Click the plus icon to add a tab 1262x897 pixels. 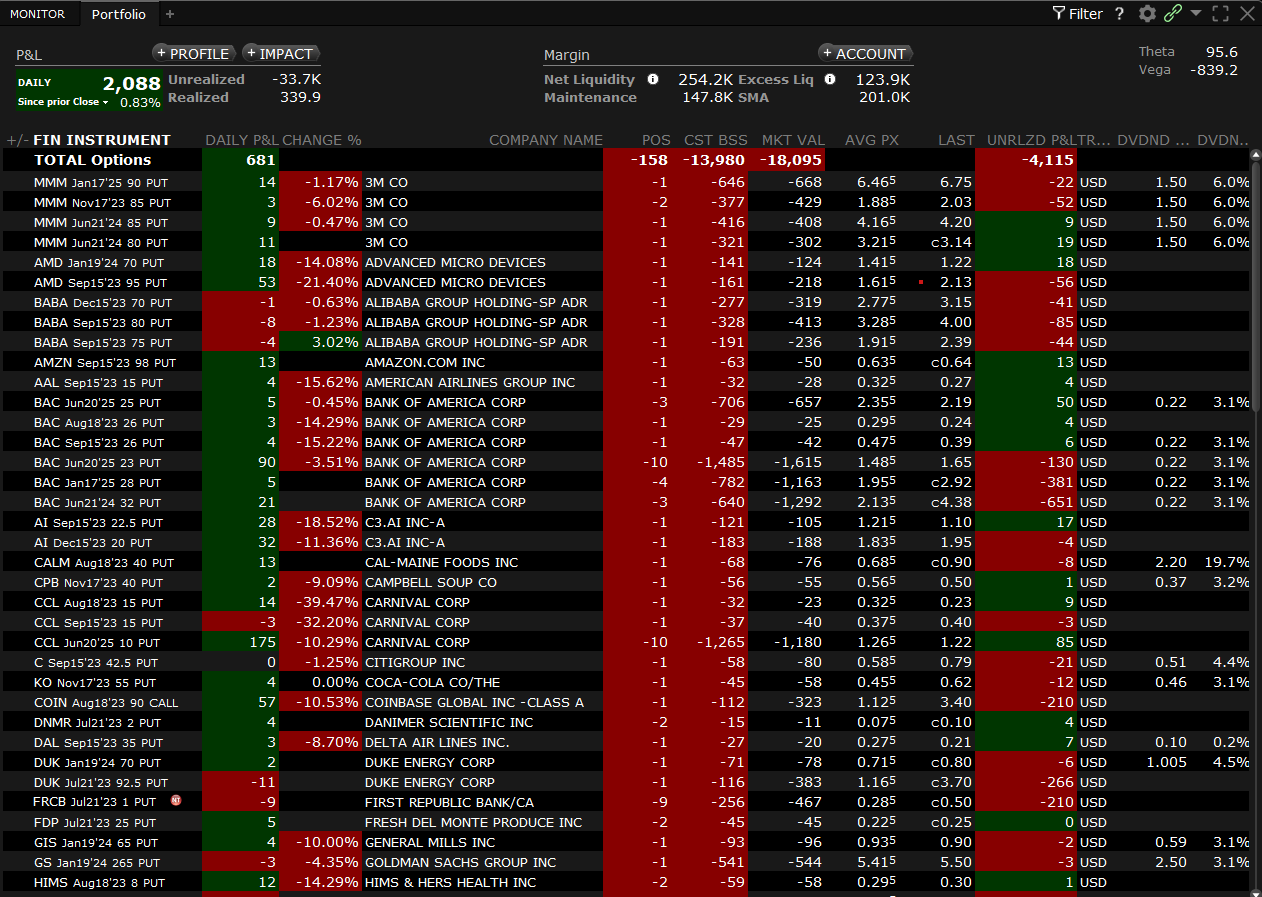[x=170, y=14]
